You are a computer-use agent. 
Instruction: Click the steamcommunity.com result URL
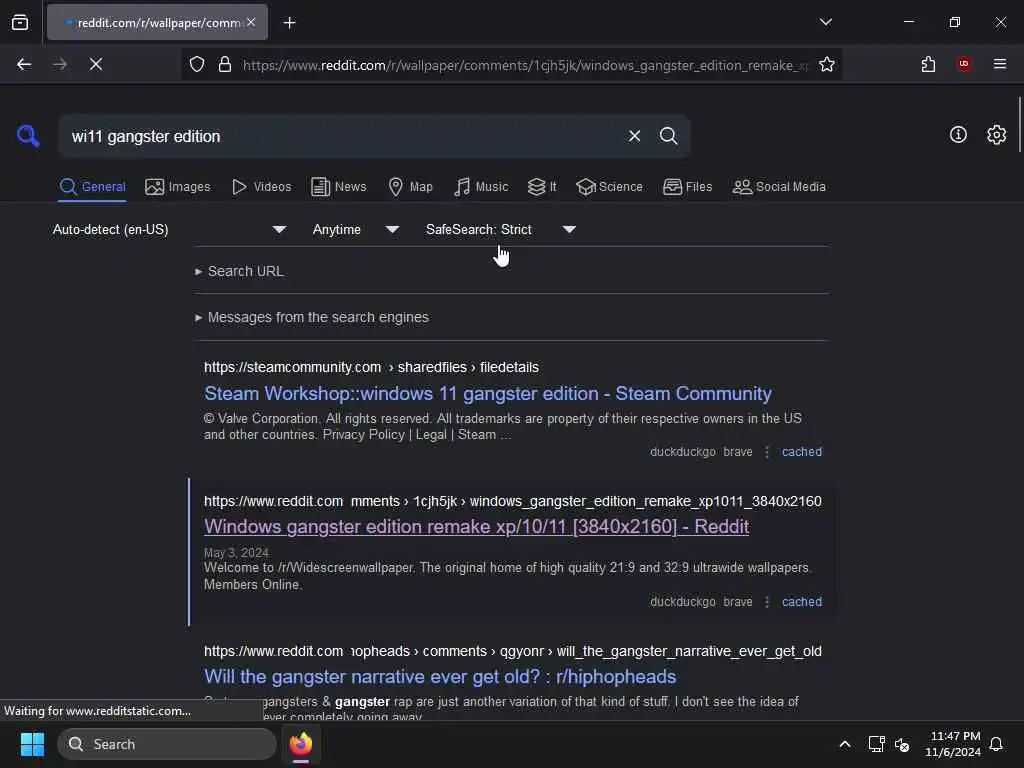(371, 367)
